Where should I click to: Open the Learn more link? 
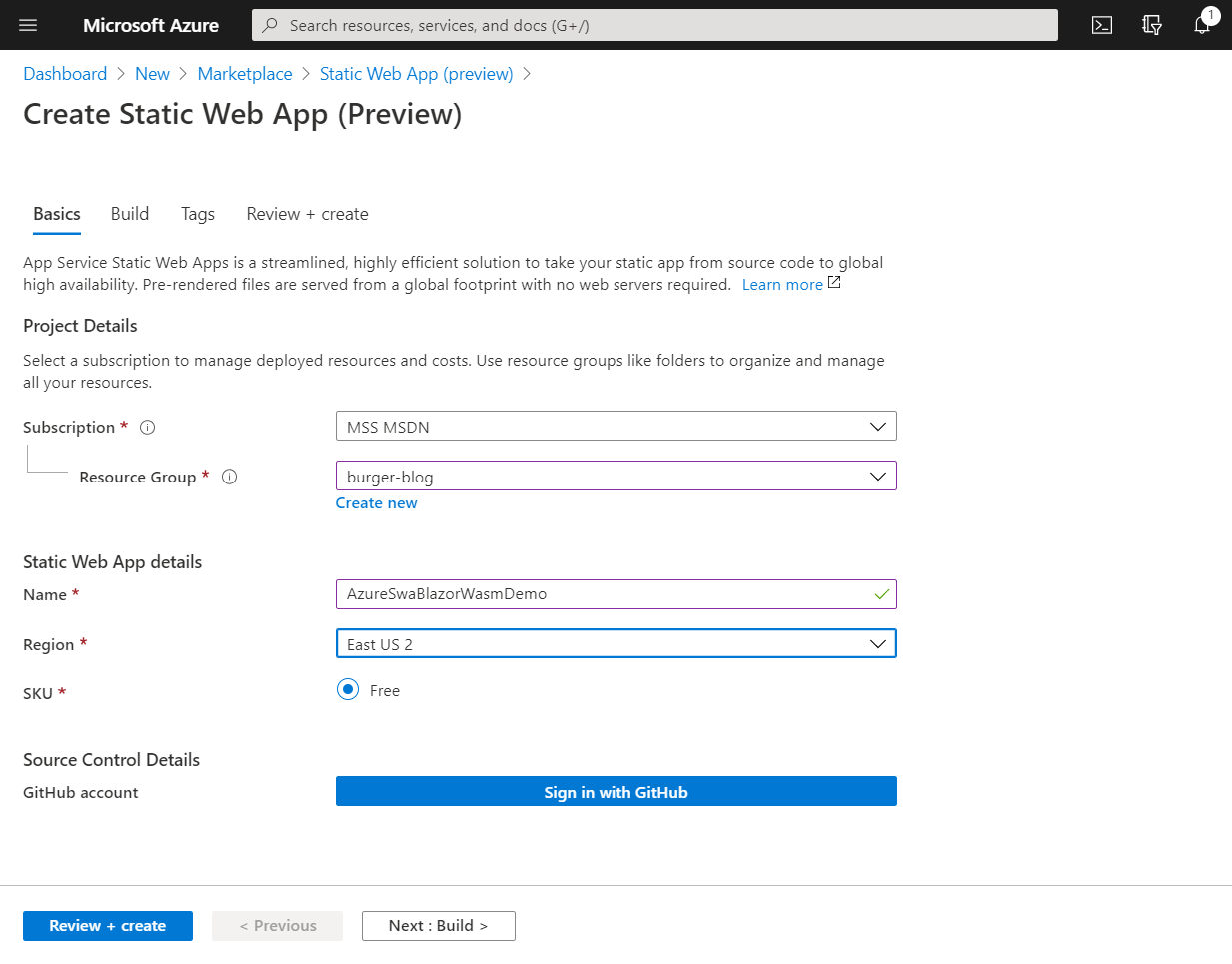782,285
